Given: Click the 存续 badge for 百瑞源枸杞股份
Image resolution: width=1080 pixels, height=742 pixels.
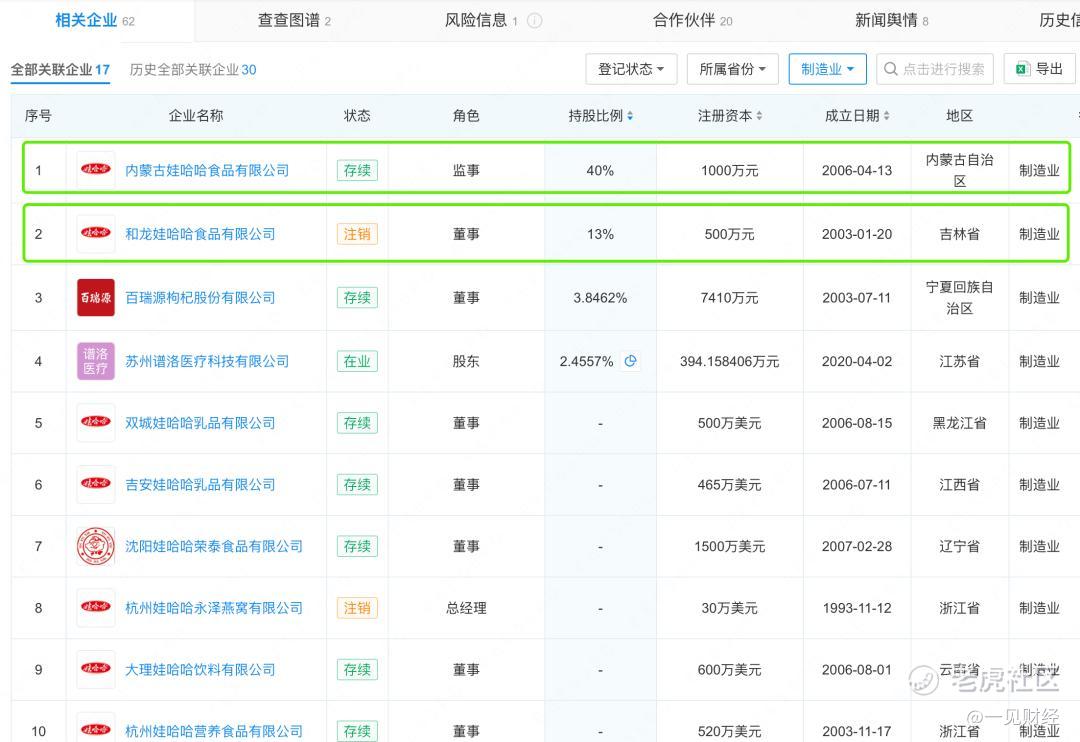Looking at the screenshot, I should click(357, 298).
